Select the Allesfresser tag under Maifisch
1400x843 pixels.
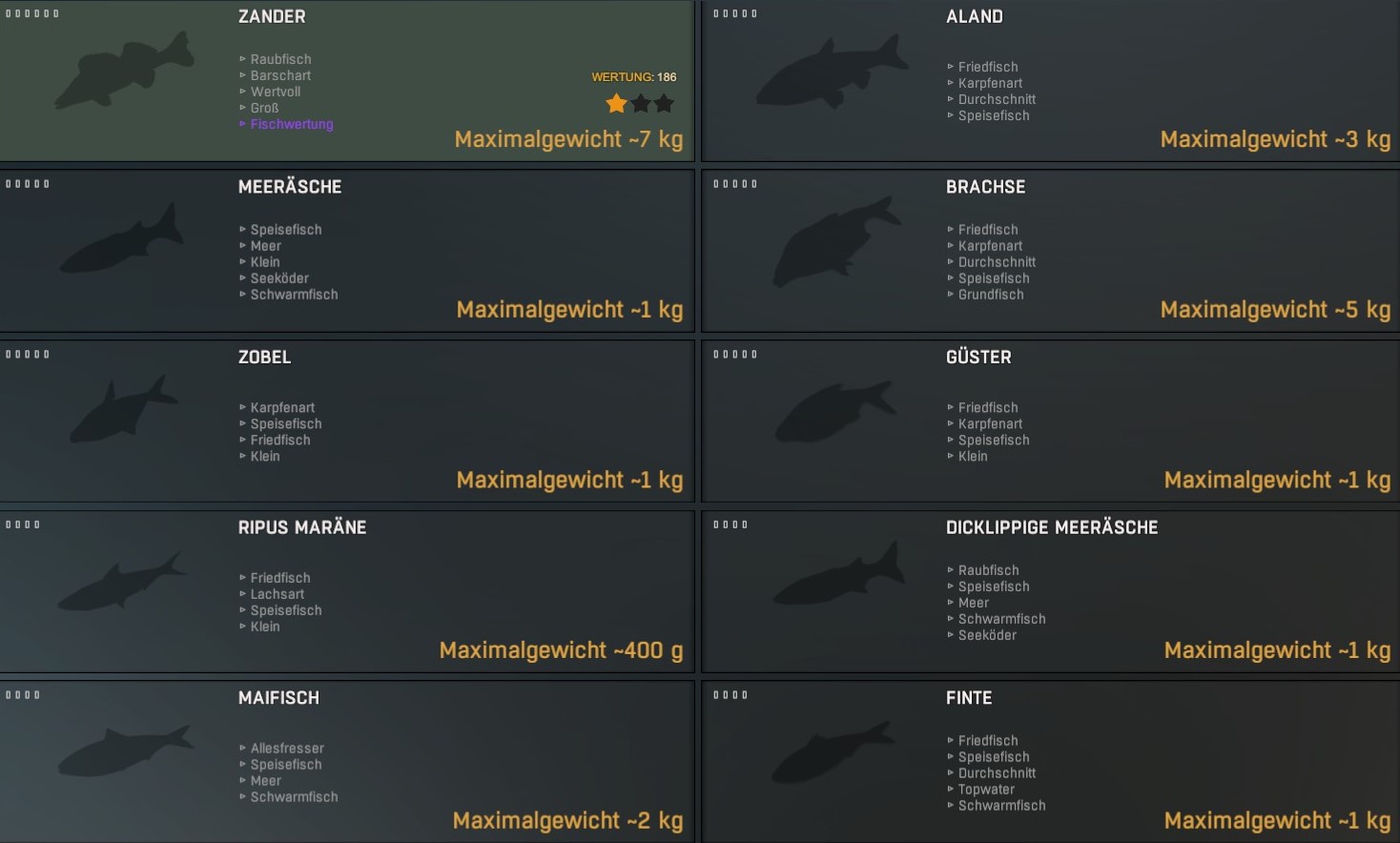pos(287,749)
